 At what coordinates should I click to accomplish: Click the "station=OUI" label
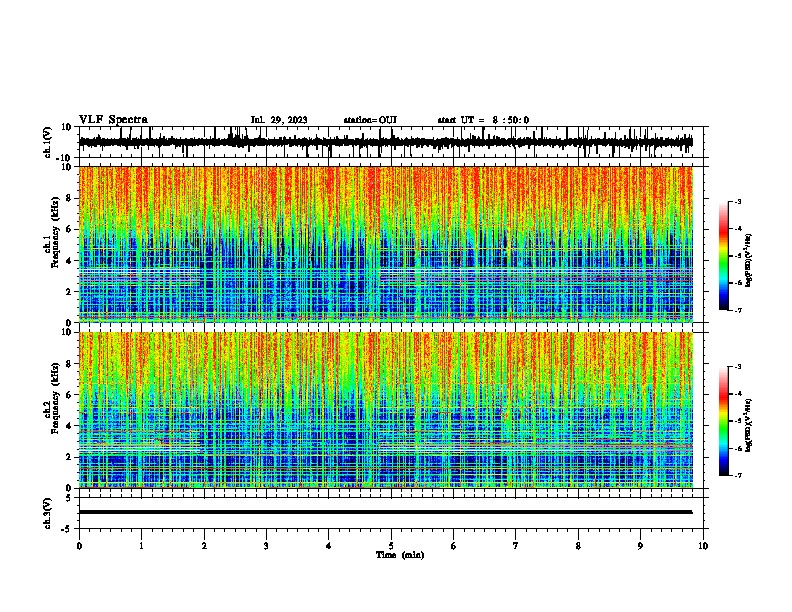point(370,120)
